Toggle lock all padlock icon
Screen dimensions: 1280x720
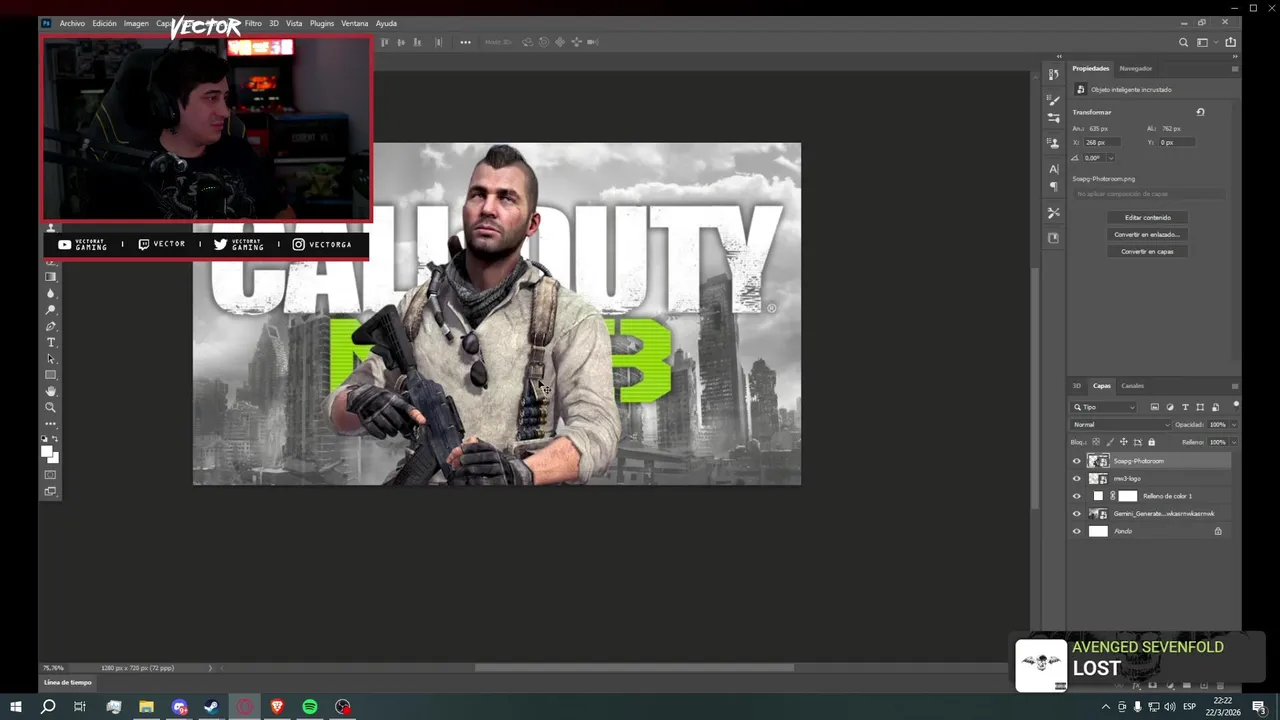coord(1151,442)
